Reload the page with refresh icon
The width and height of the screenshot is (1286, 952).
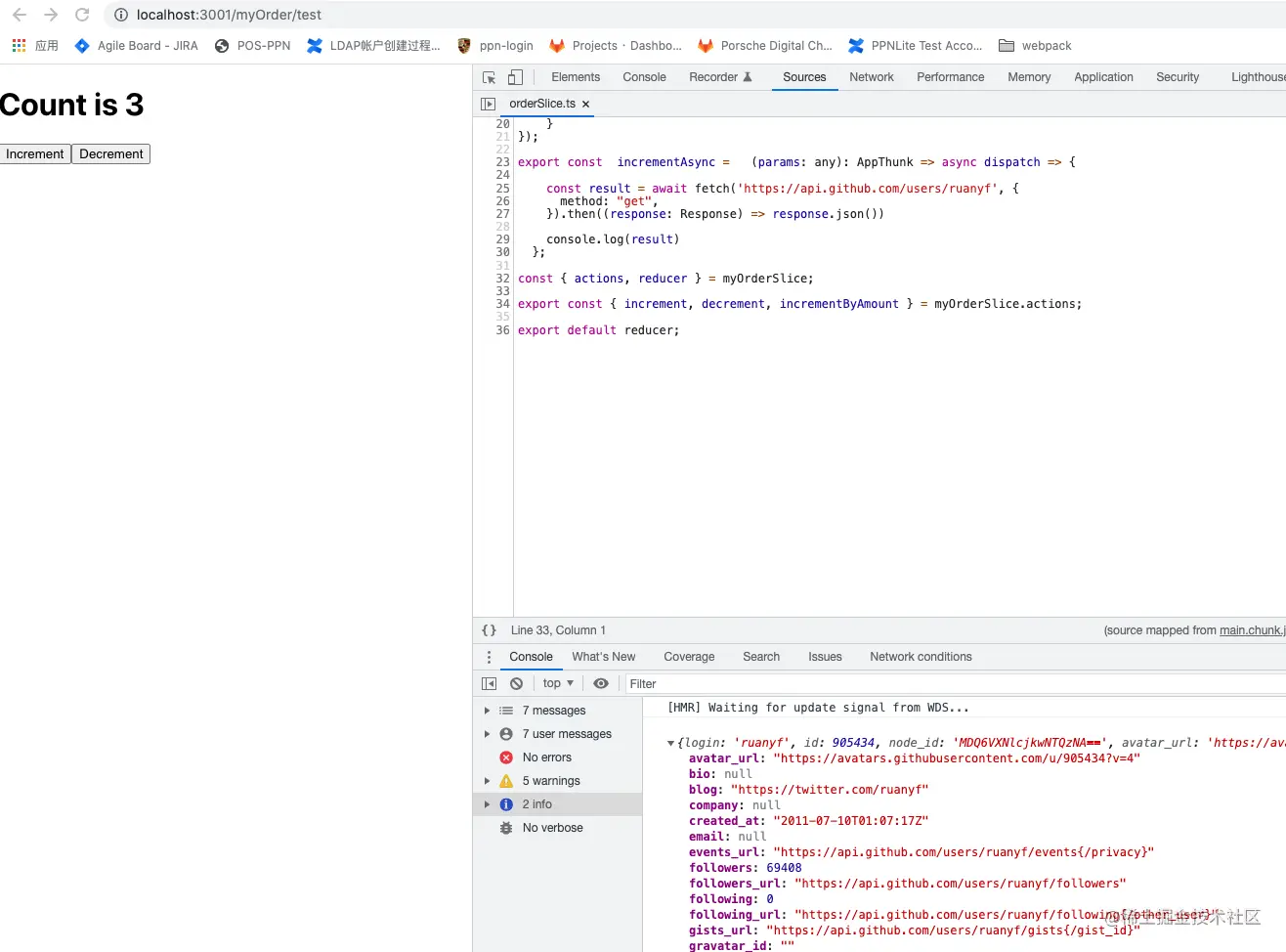(82, 15)
